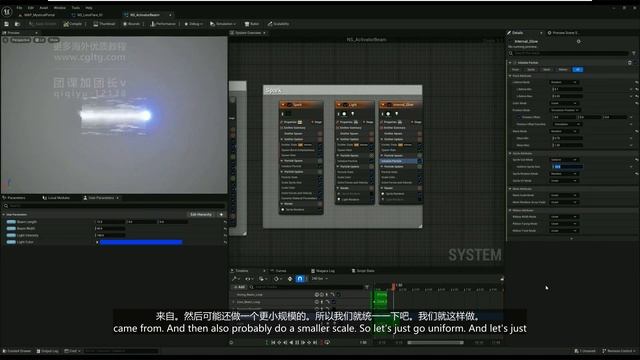Click the add user parameter plus button
Screen dimensions: 640x360
222,214
